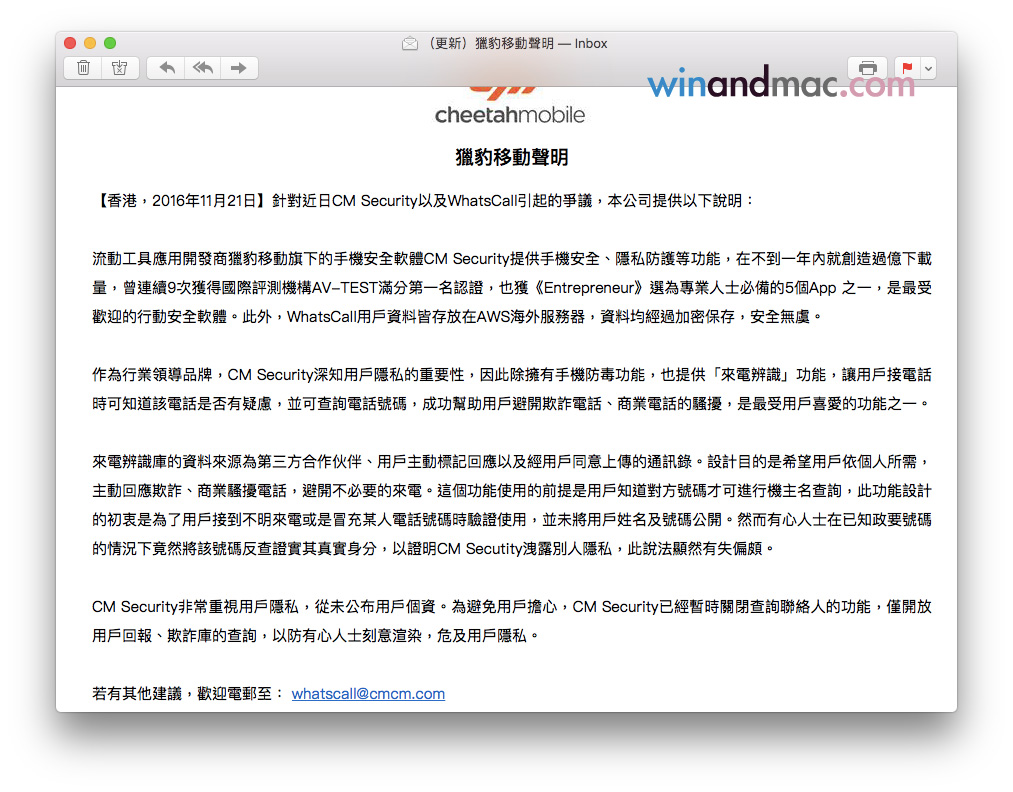This screenshot has width=1013, height=792.
Task: Flag the message with the red flag
Action: (x=907, y=68)
